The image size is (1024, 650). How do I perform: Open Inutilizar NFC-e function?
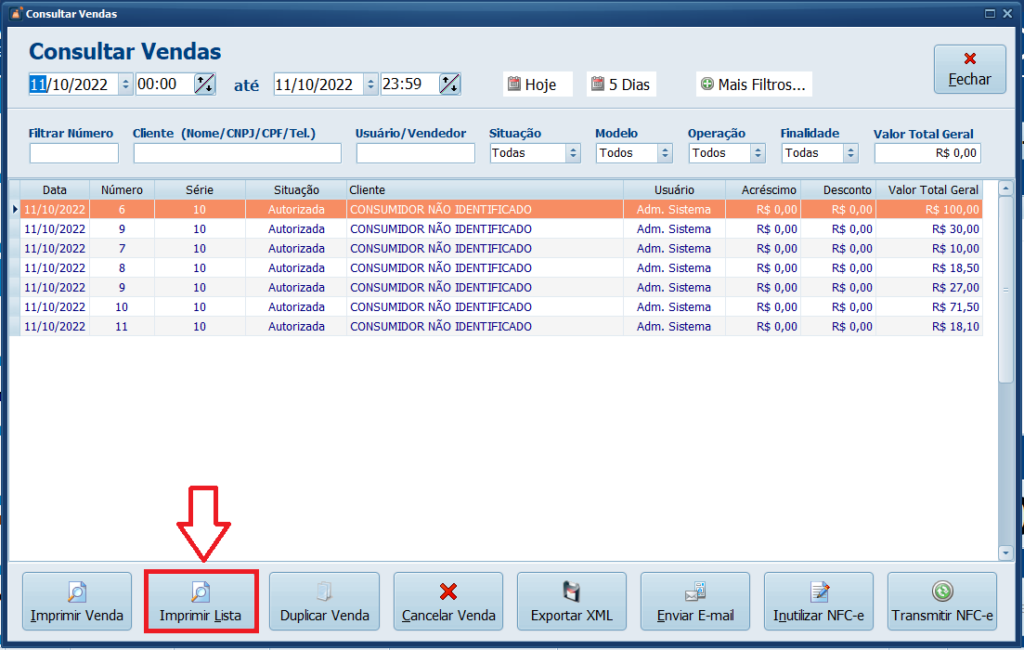pyautogui.click(x=819, y=601)
